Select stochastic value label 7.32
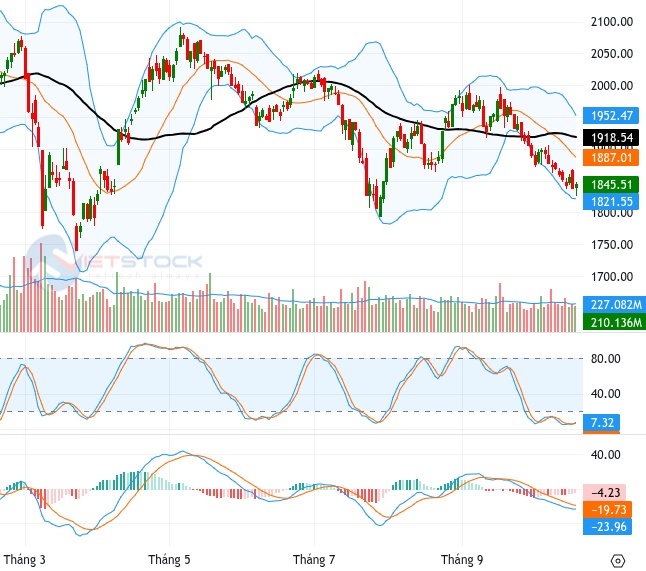Screen dimensions: 646x571 [601, 422]
